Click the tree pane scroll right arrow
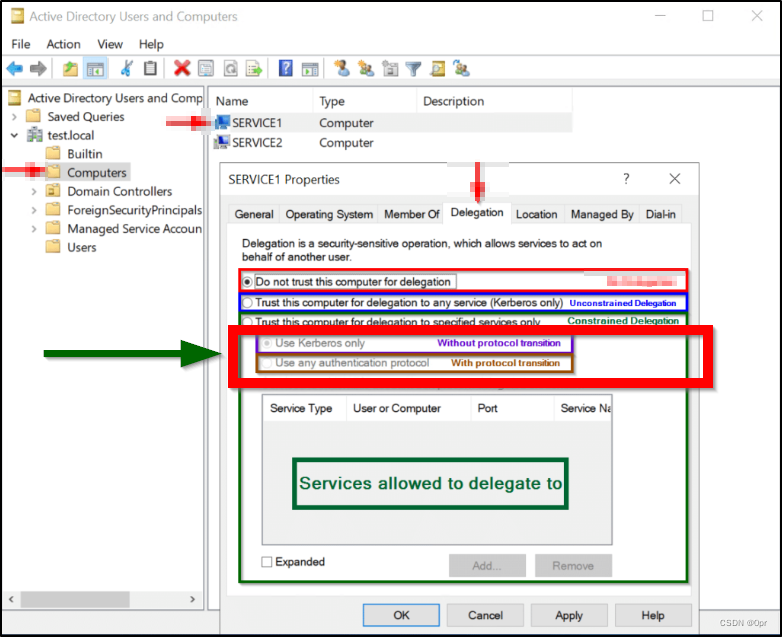The width and height of the screenshot is (782, 637). 193,599
